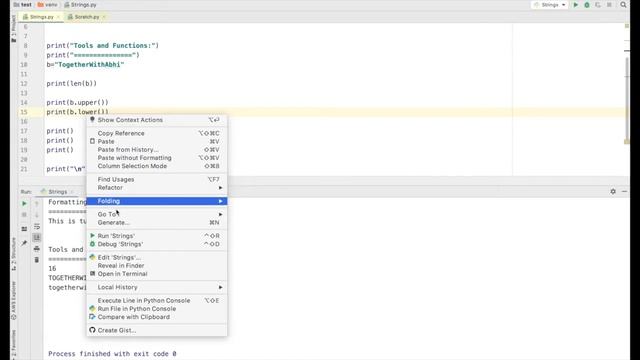This screenshot has height=360, width=640.
Task: Open the Strings run configuration dropdown
Action: coord(549,5)
